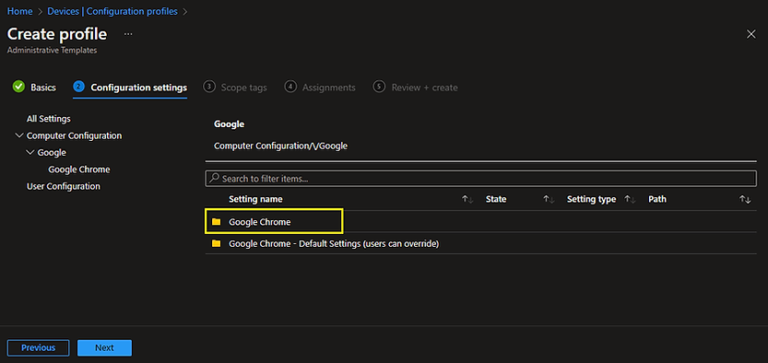This screenshot has height=363, width=768.
Task: Click the sort arrows next to Setting name
Action: click(467, 199)
